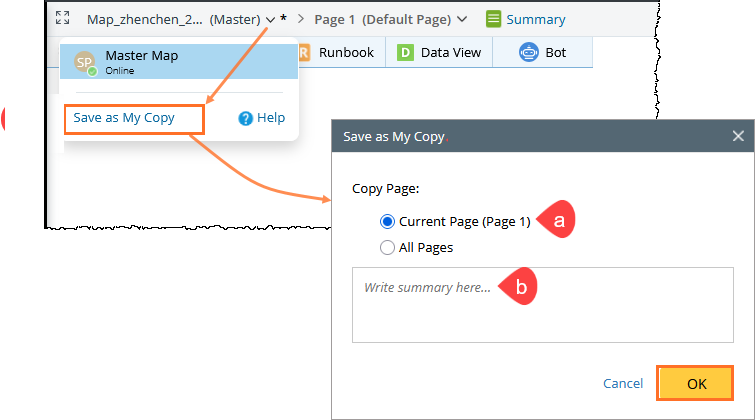Open the Bot tab
This screenshot has width=755, height=420.
(542, 52)
